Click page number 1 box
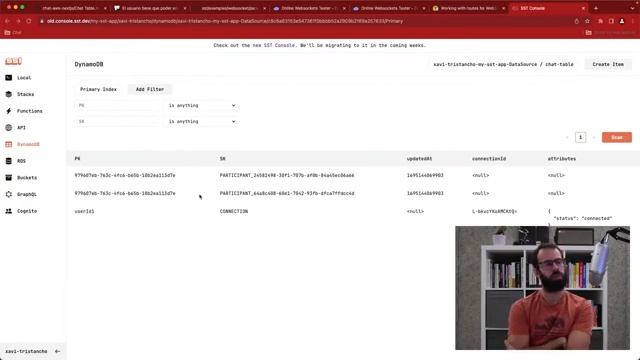The image size is (640, 360). coord(580,137)
